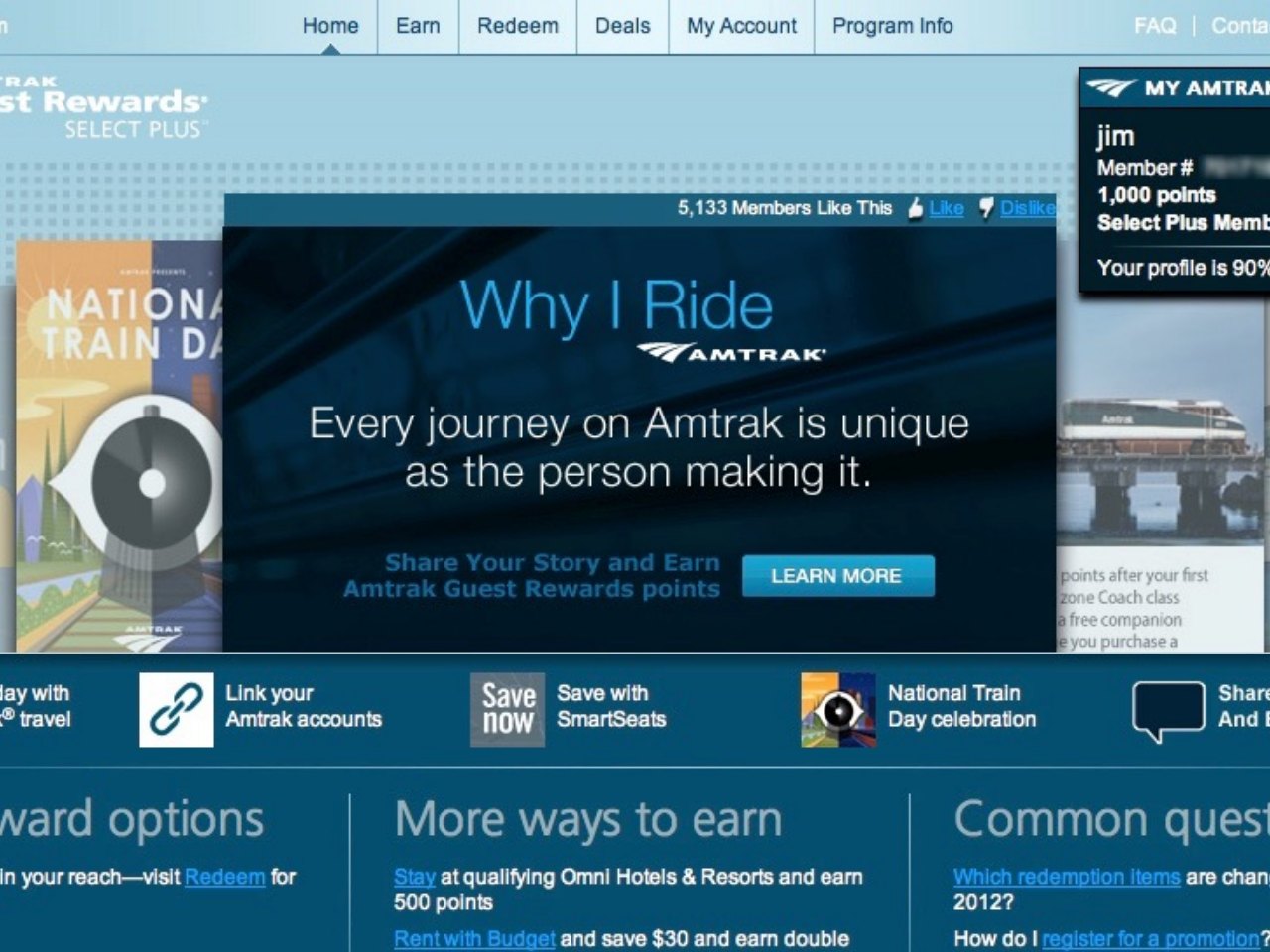
Task: Click the thumbs down Dislike icon
Action: tap(986, 208)
